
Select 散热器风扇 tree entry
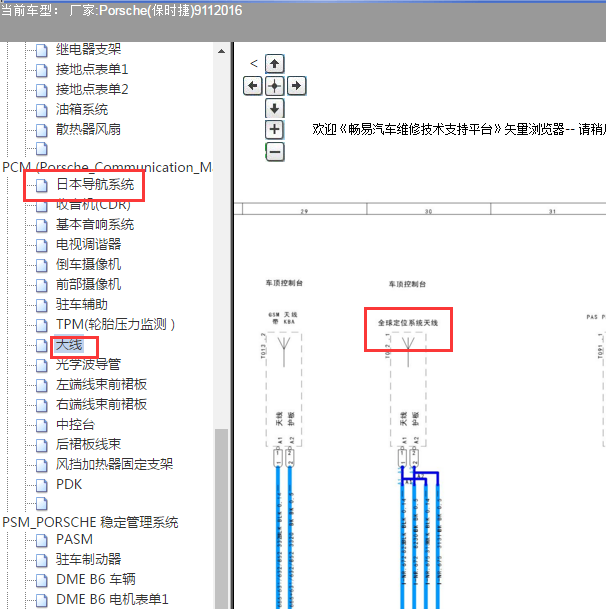click(88, 129)
